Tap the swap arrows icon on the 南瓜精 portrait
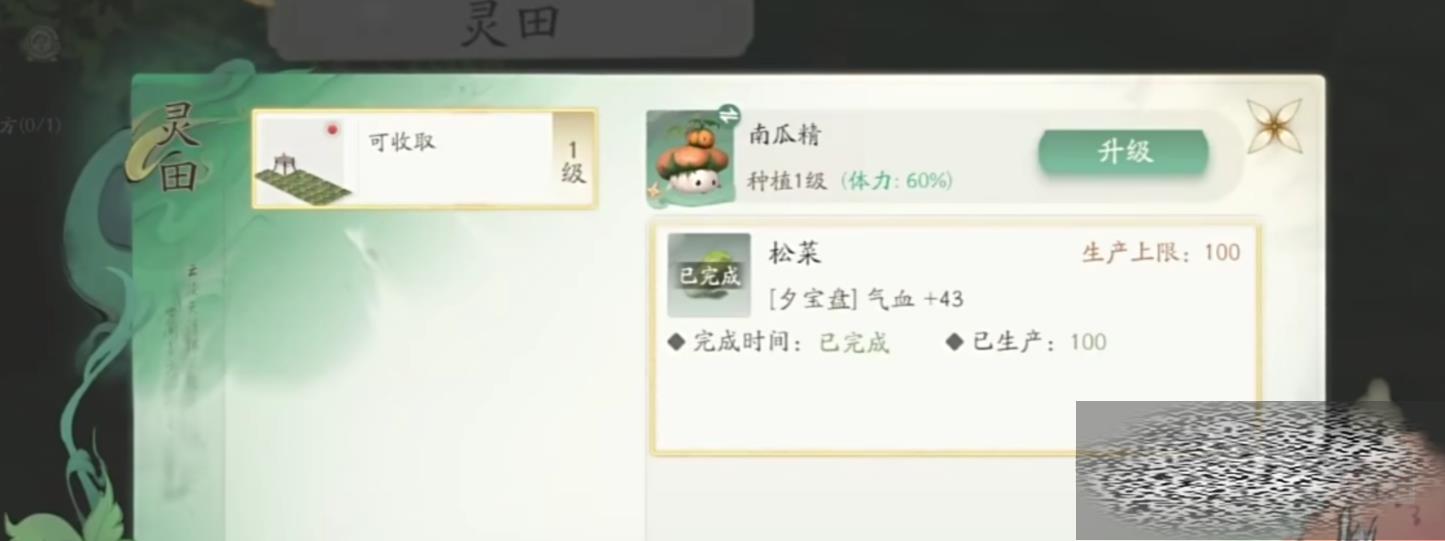1445x541 pixels. tap(727, 113)
